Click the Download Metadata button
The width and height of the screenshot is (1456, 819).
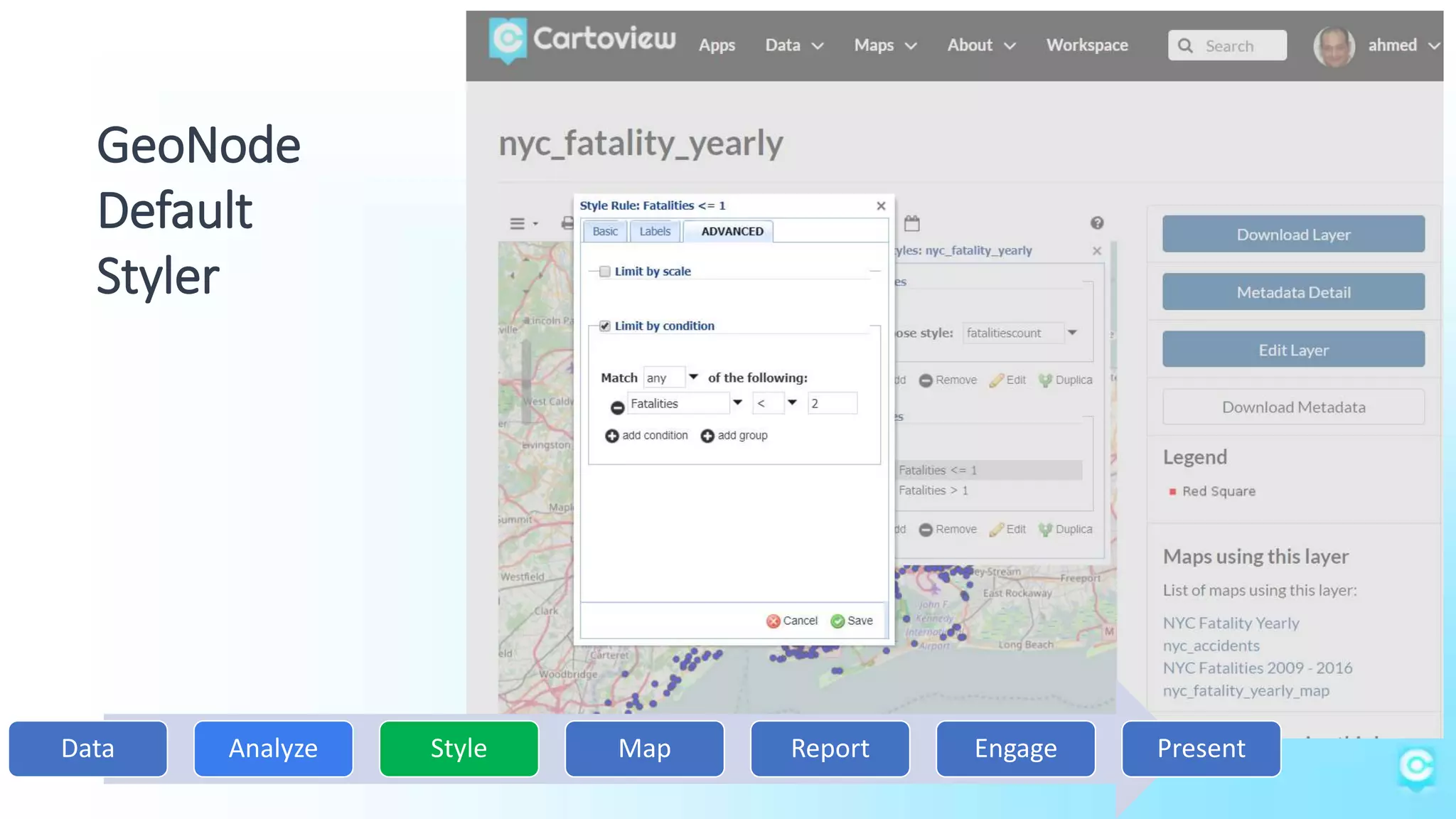pyautogui.click(x=1293, y=407)
